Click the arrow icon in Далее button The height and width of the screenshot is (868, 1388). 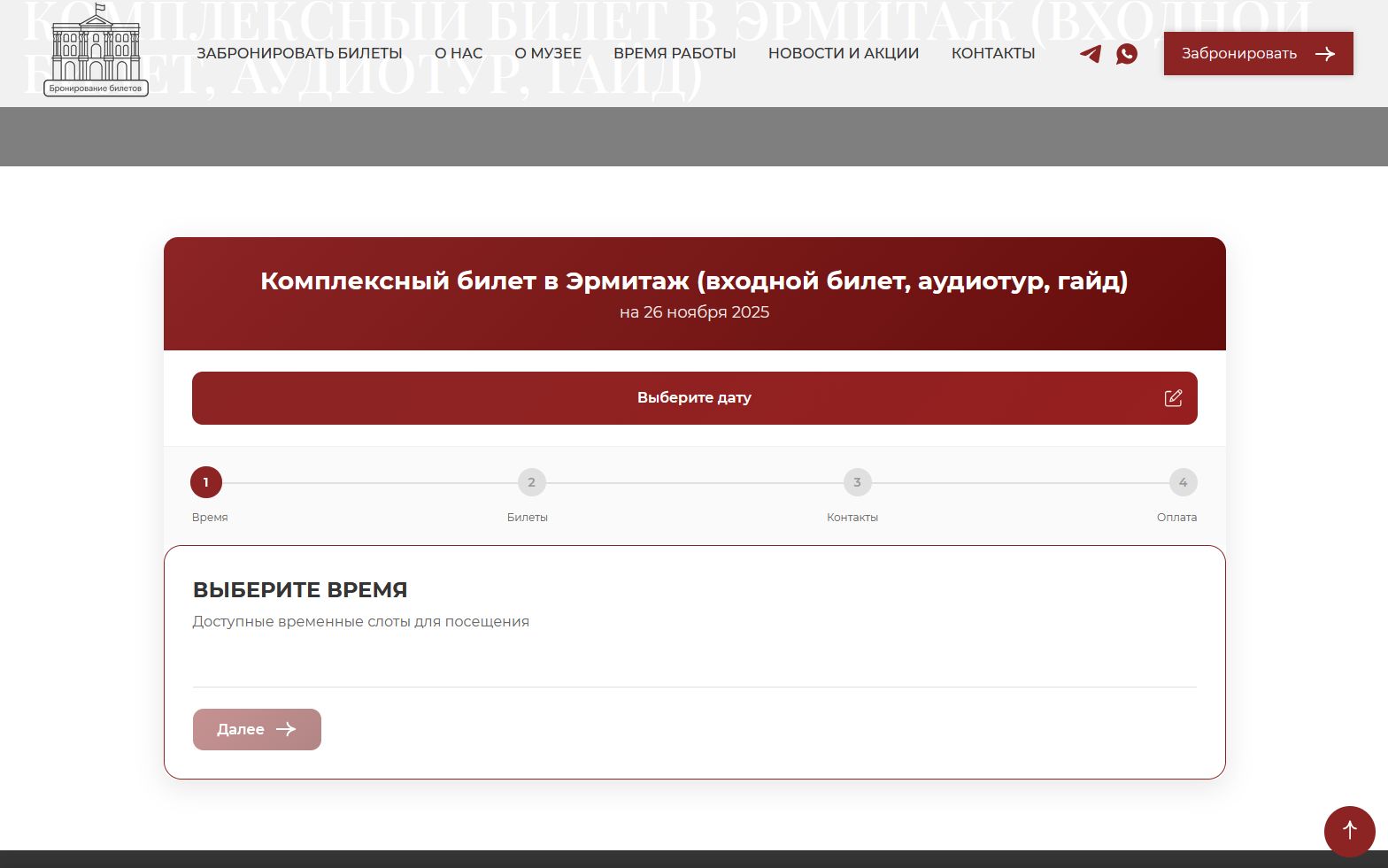pyautogui.click(x=286, y=729)
